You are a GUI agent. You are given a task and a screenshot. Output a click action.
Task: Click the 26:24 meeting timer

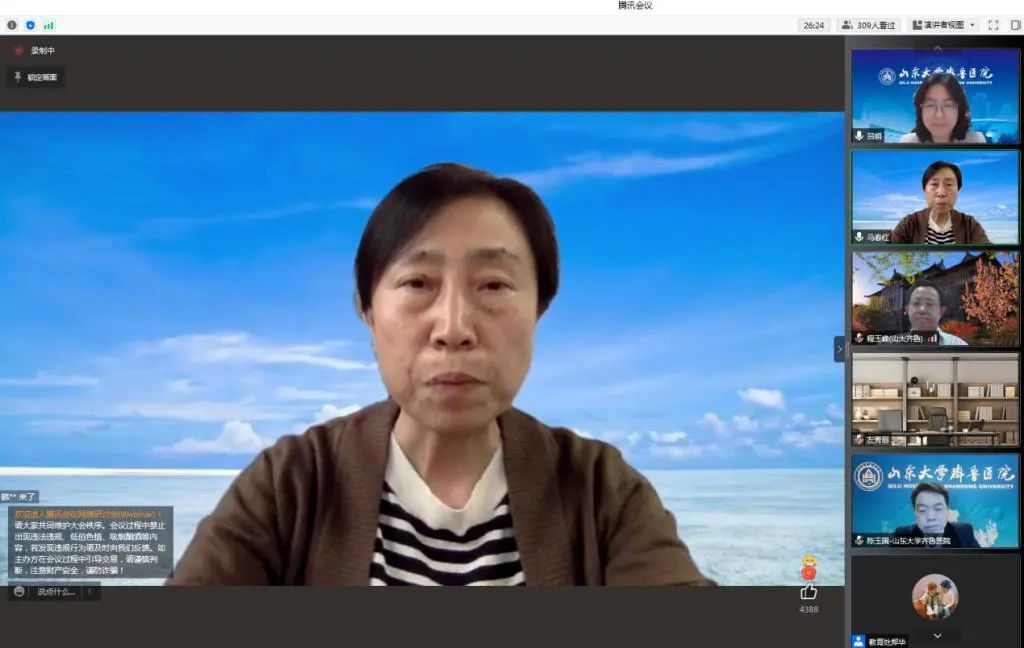click(x=814, y=25)
